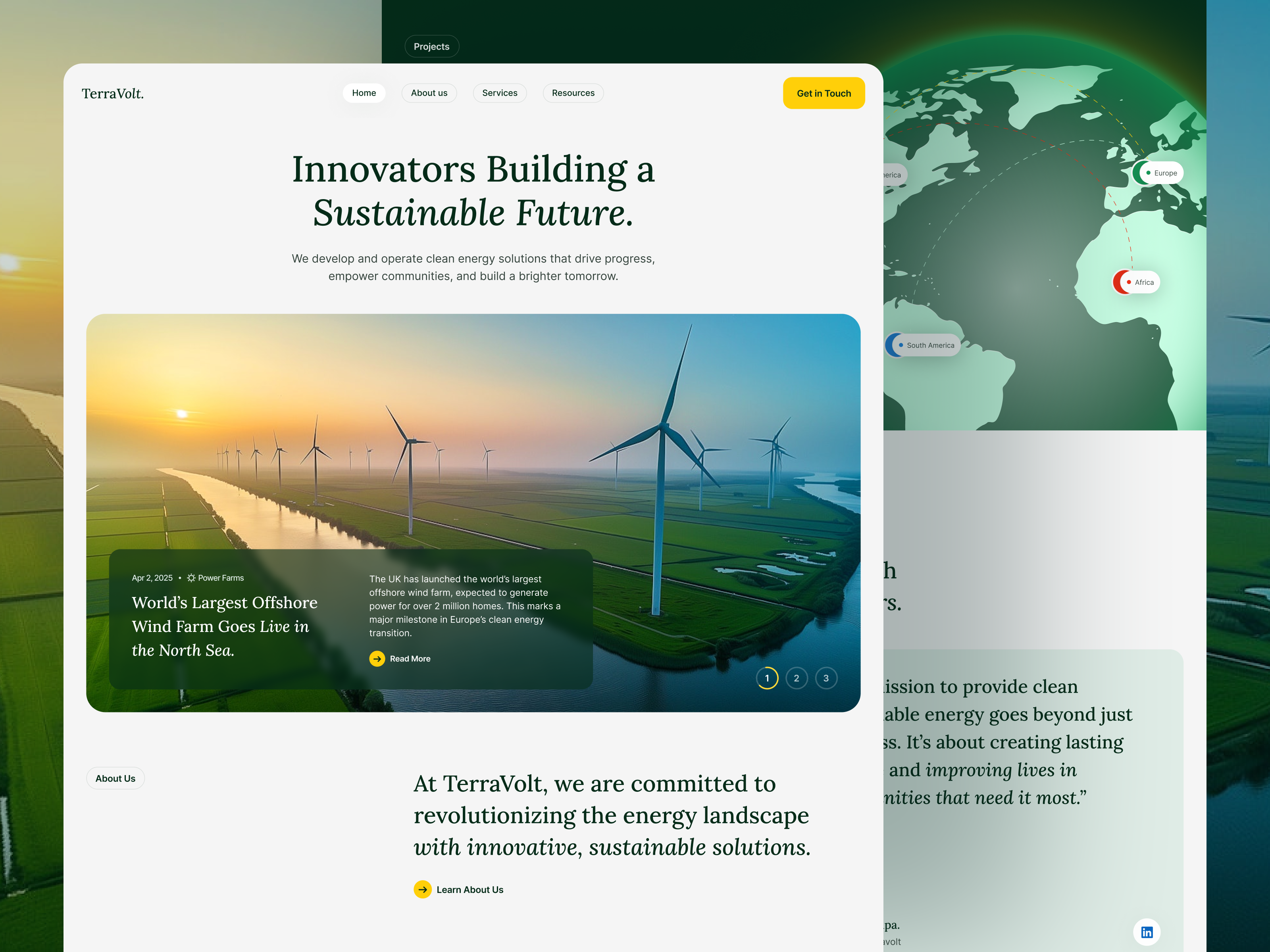The height and width of the screenshot is (952, 1270).
Task: Jump to slide 3 in the carousel
Action: point(827,678)
